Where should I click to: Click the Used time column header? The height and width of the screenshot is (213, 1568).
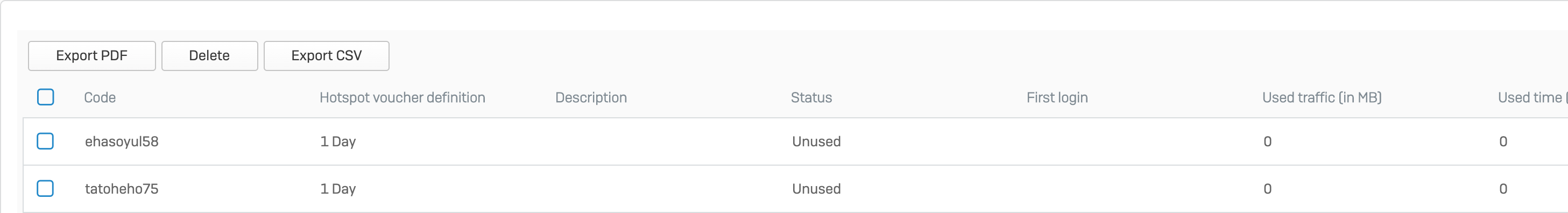(1531, 97)
